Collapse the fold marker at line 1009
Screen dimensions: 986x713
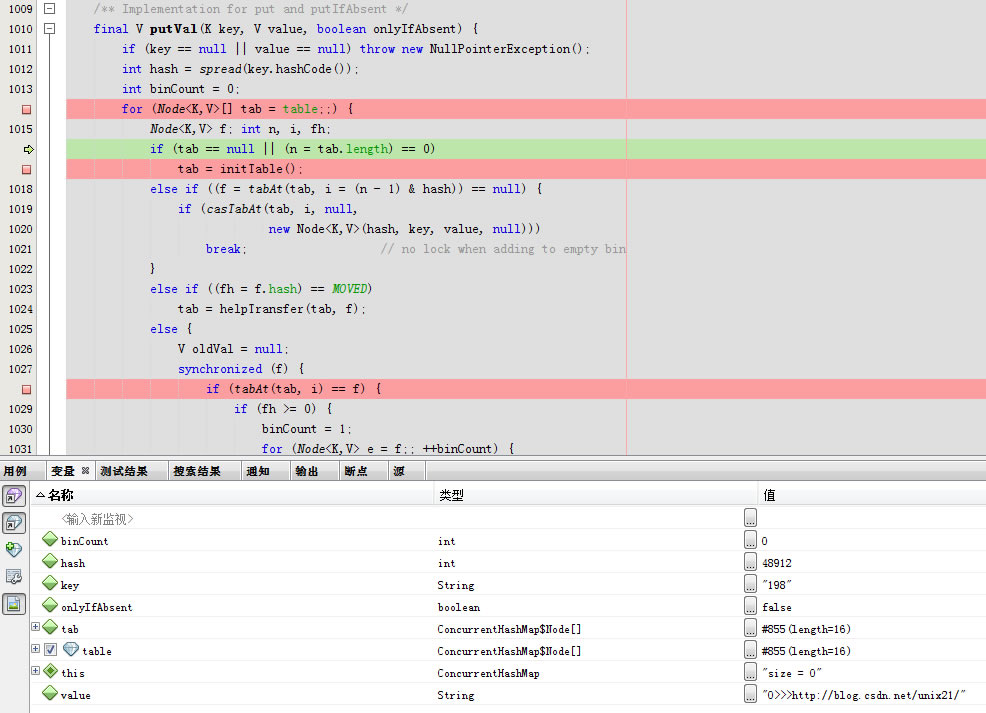[x=49, y=9]
